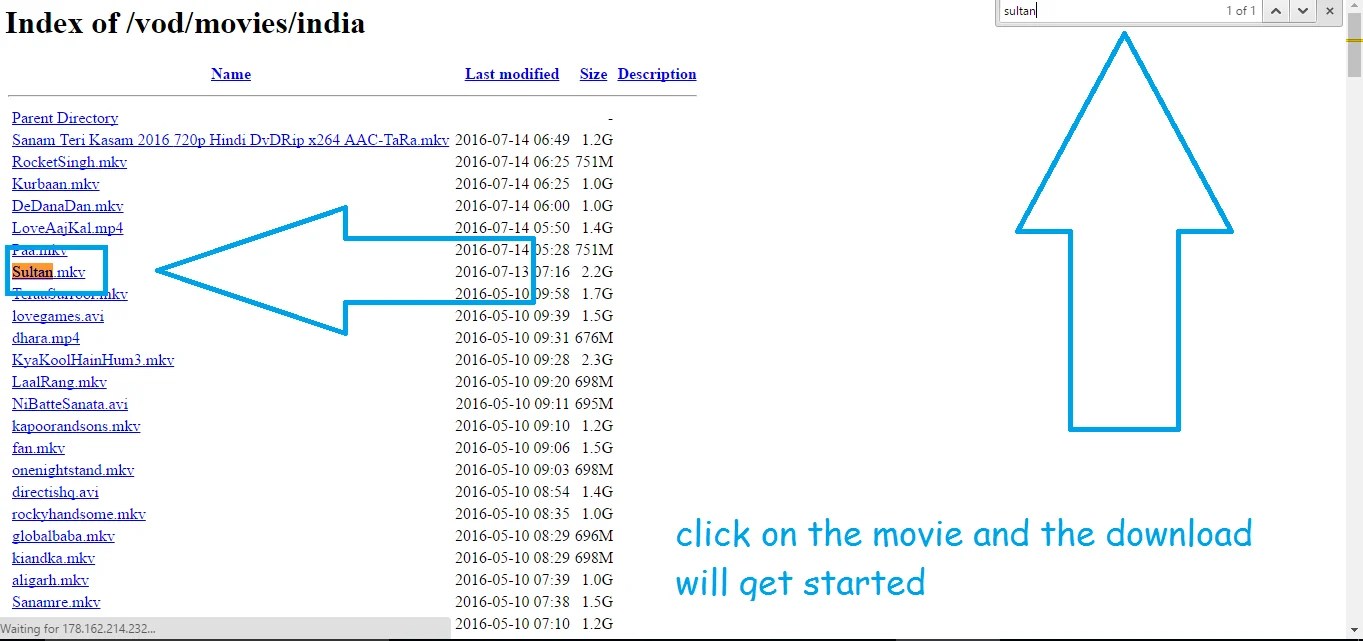The width and height of the screenshot is (1363, 641).
Task: Click the next match down arrow in find bar
Action: pyautogui.click(x=1301, y=11)
